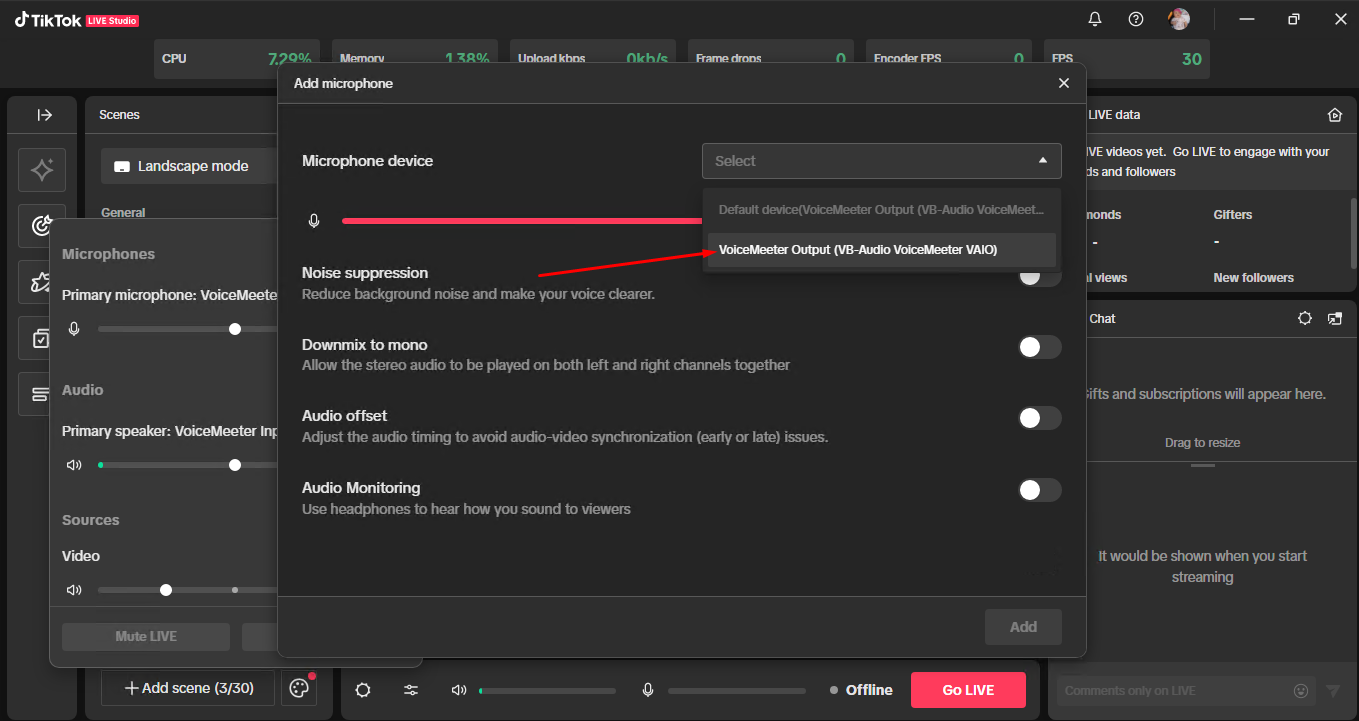Open Landscape mode selector
Image resolution: width=1359 pixels, height=721 pixels.
(189, 166)
